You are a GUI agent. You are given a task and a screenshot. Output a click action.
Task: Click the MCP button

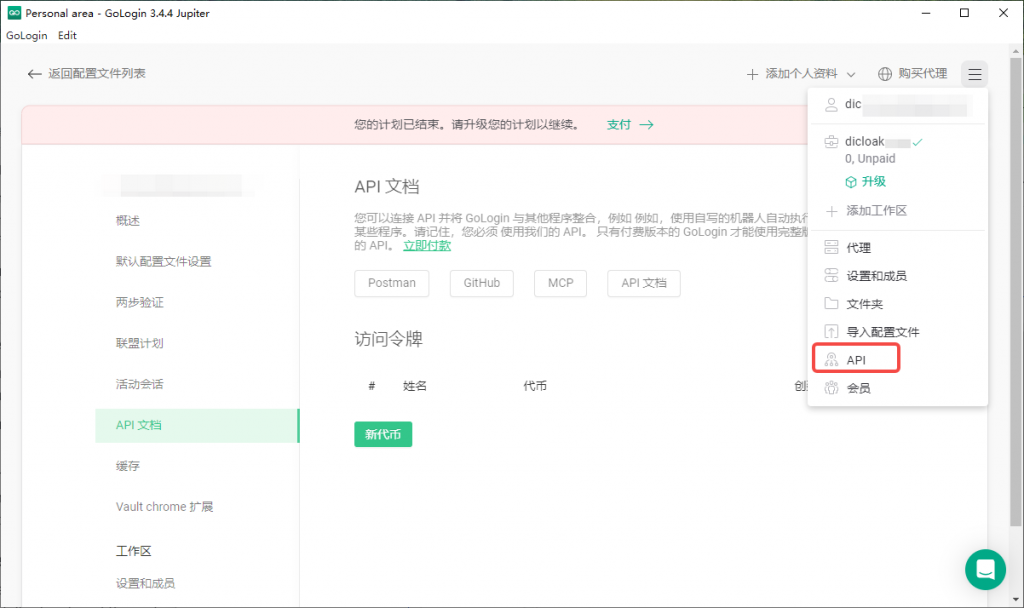tap(560, 283)
